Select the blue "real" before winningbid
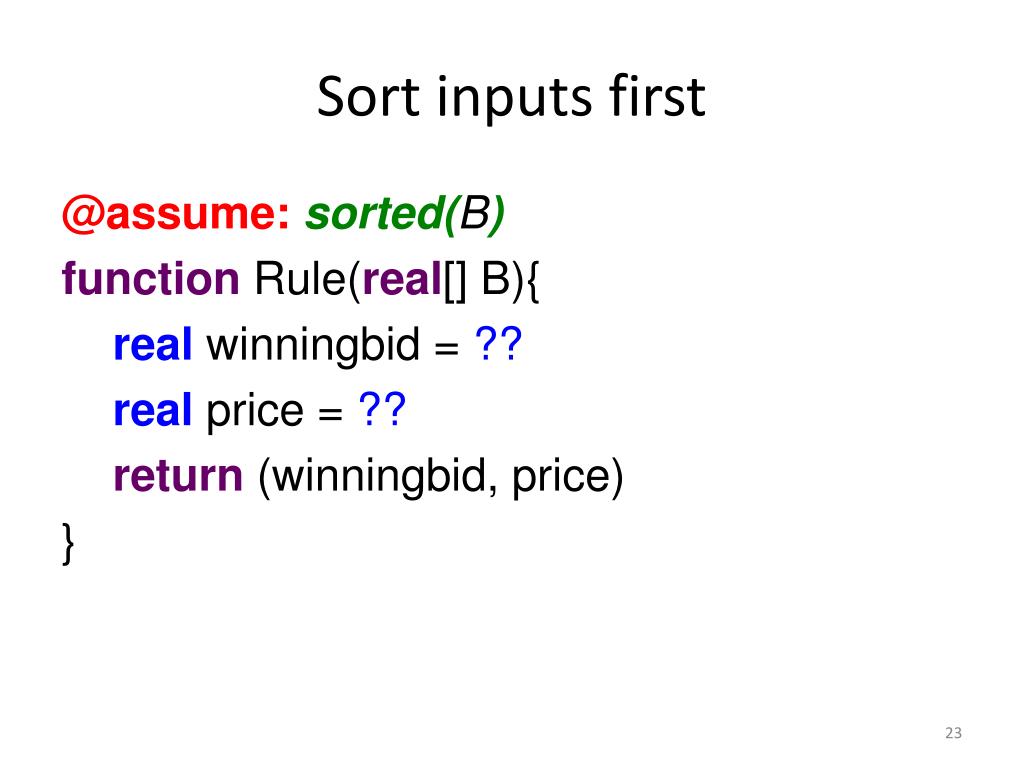 point(152,345)
